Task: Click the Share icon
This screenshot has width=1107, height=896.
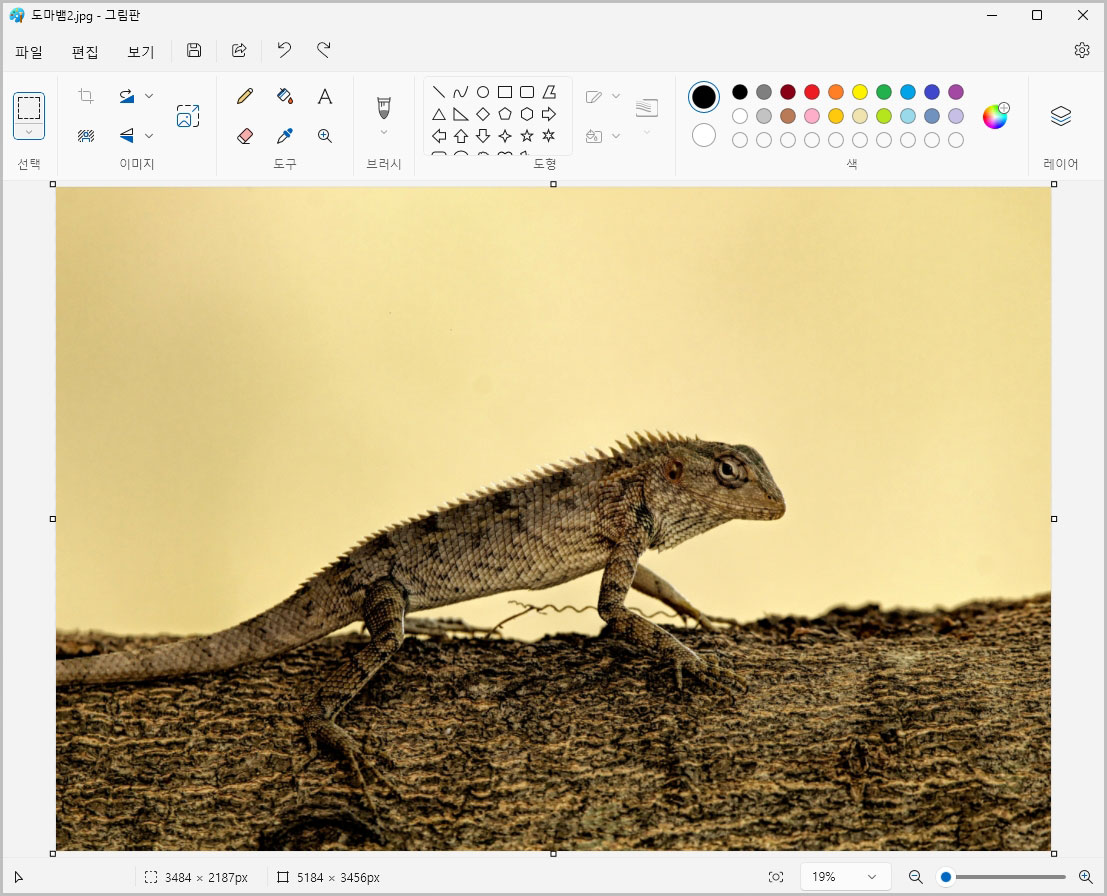Action: [239, 50]
